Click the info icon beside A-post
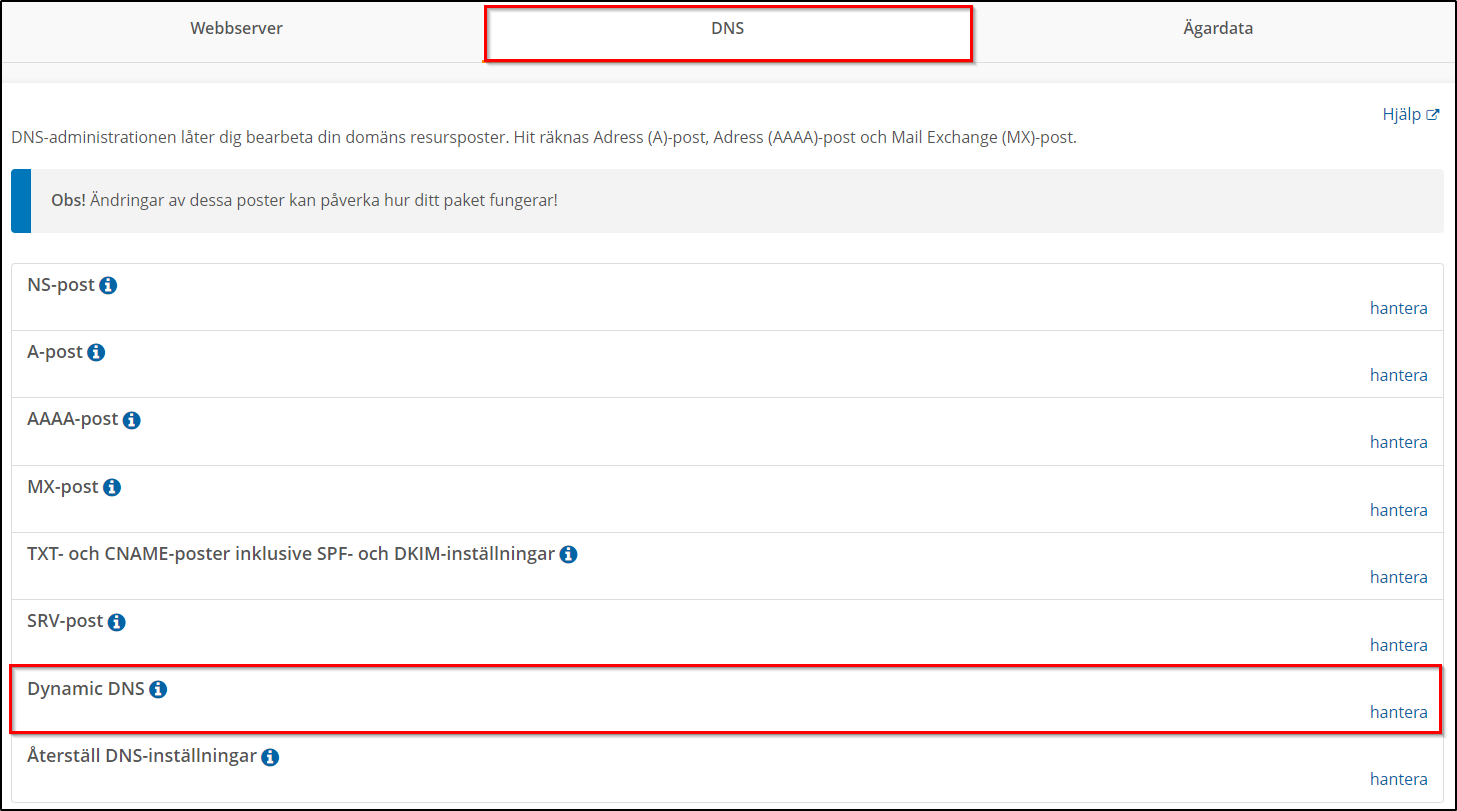1457x811 pixels. click(x=96, y=353)
